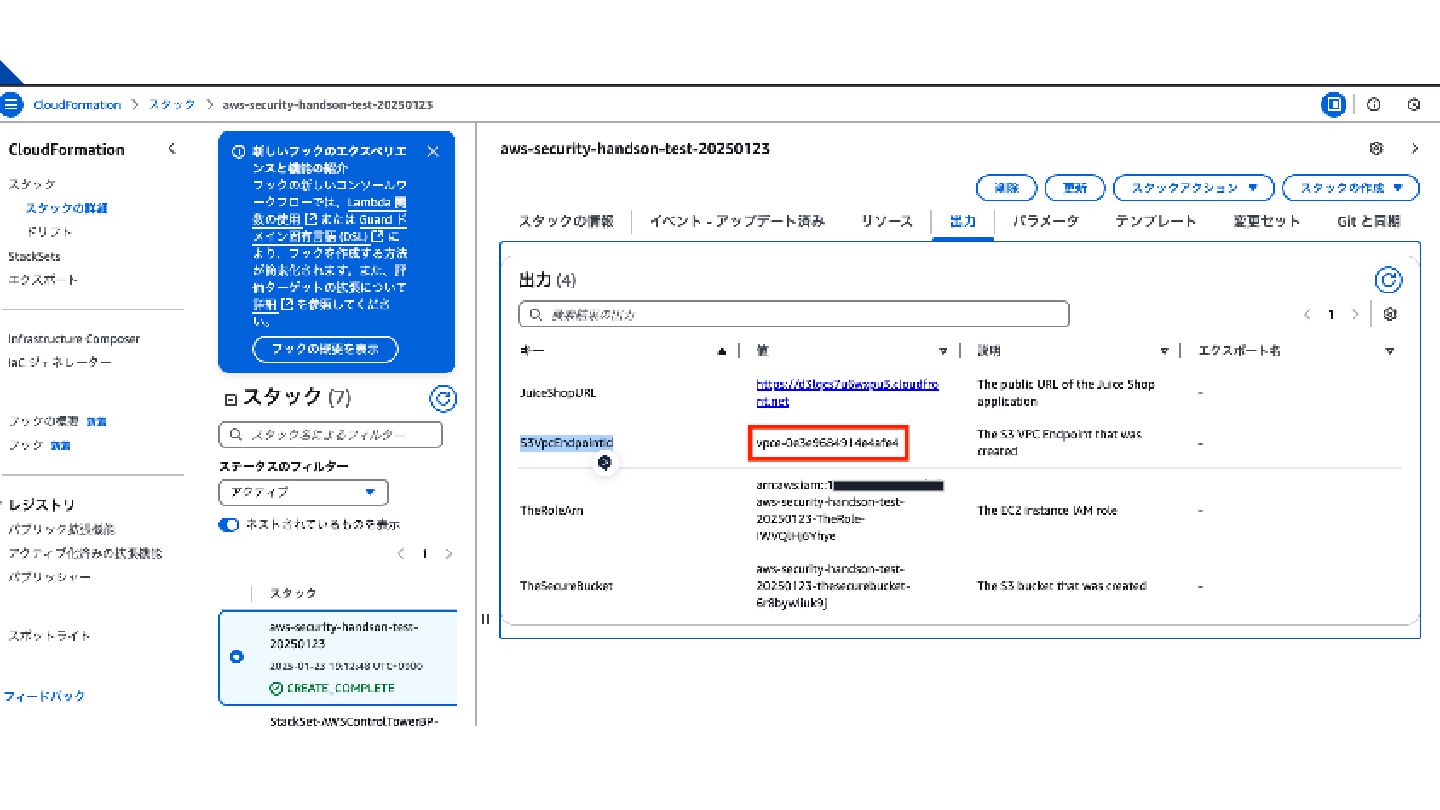Switch to the パラメータ tab
Viewport: 1440px width, 810px height.
click(1045, 221)
